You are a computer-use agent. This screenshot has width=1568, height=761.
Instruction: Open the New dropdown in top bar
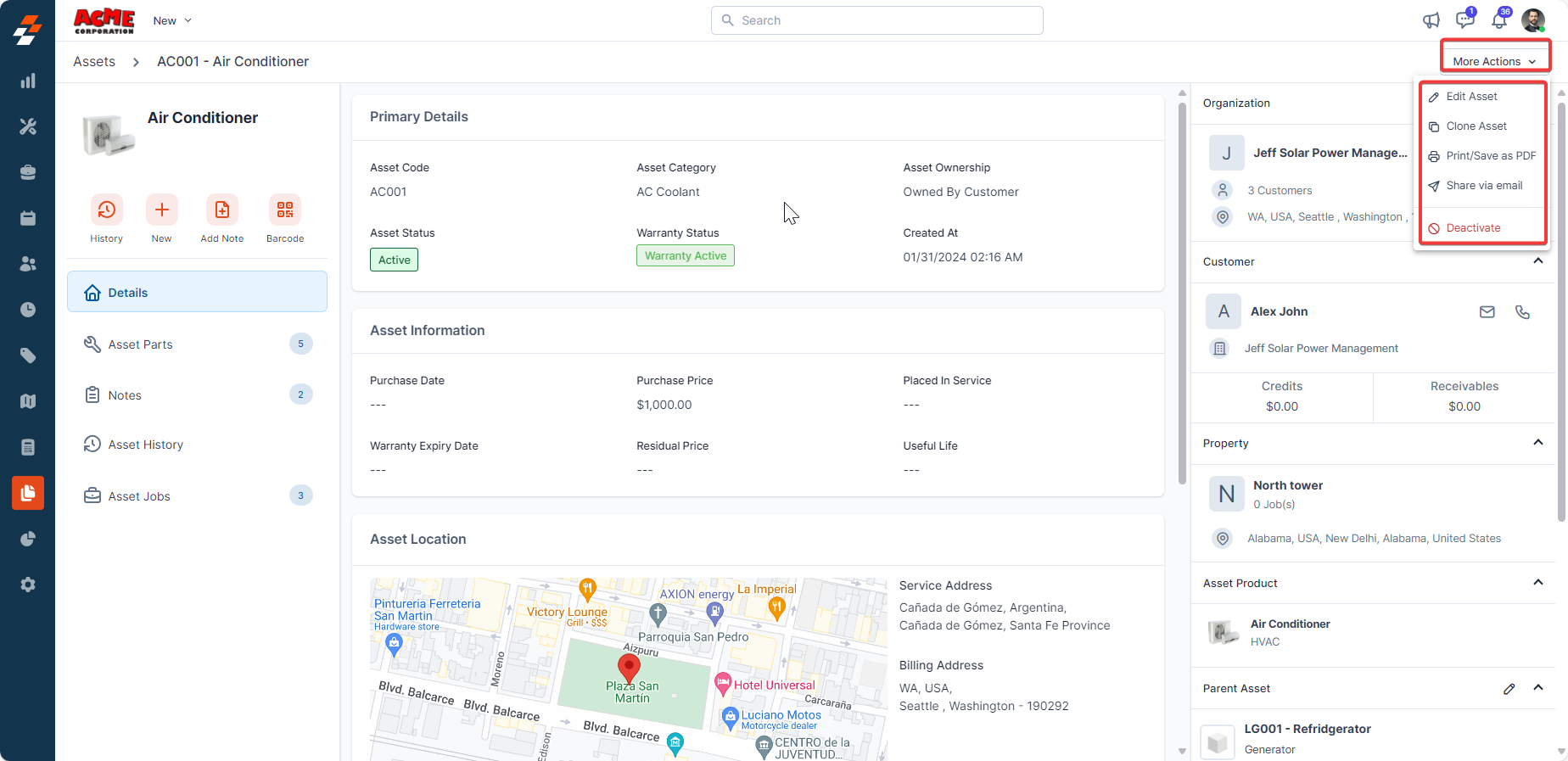coord(172,20)
